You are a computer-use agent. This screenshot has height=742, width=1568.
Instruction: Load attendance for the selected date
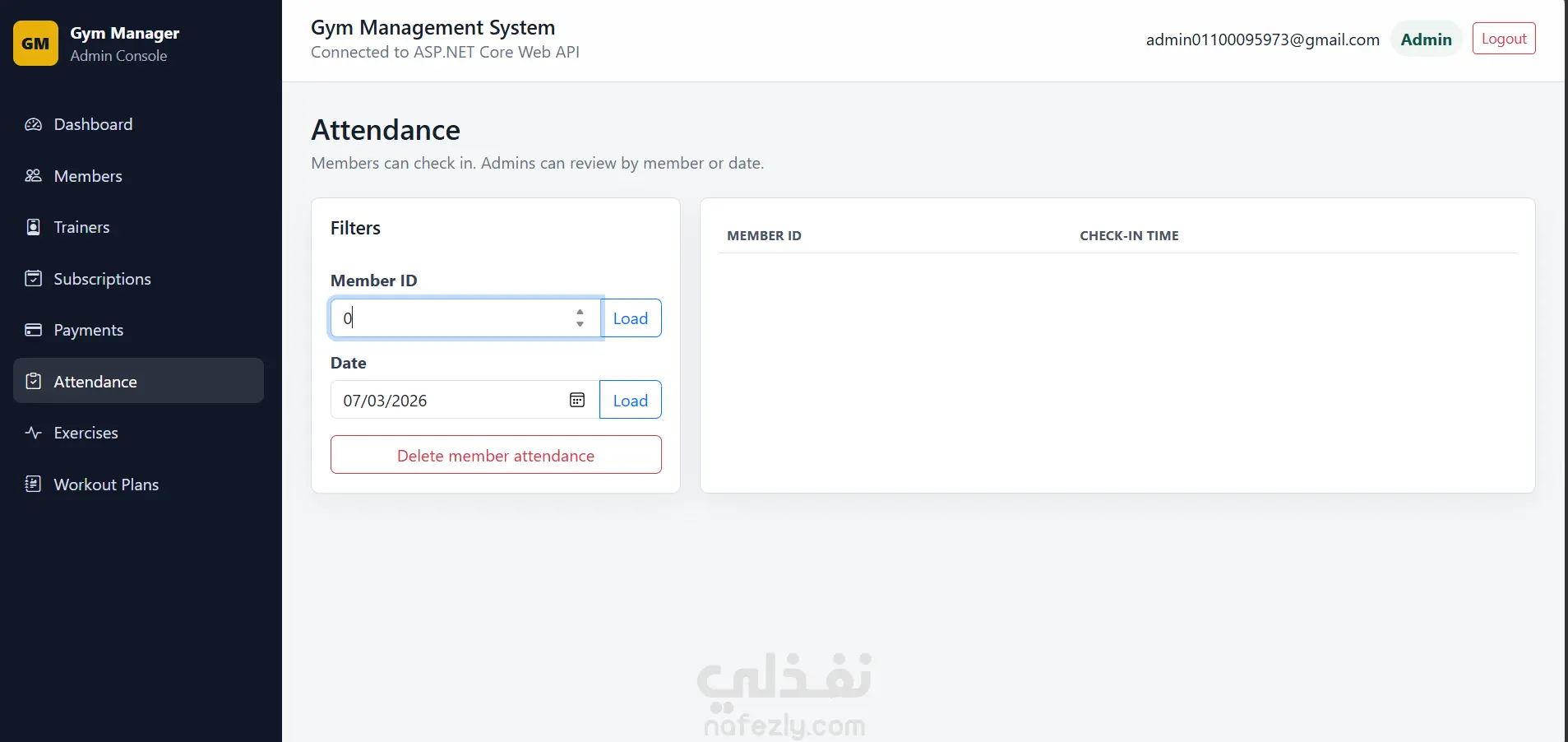tap(631, 400)
